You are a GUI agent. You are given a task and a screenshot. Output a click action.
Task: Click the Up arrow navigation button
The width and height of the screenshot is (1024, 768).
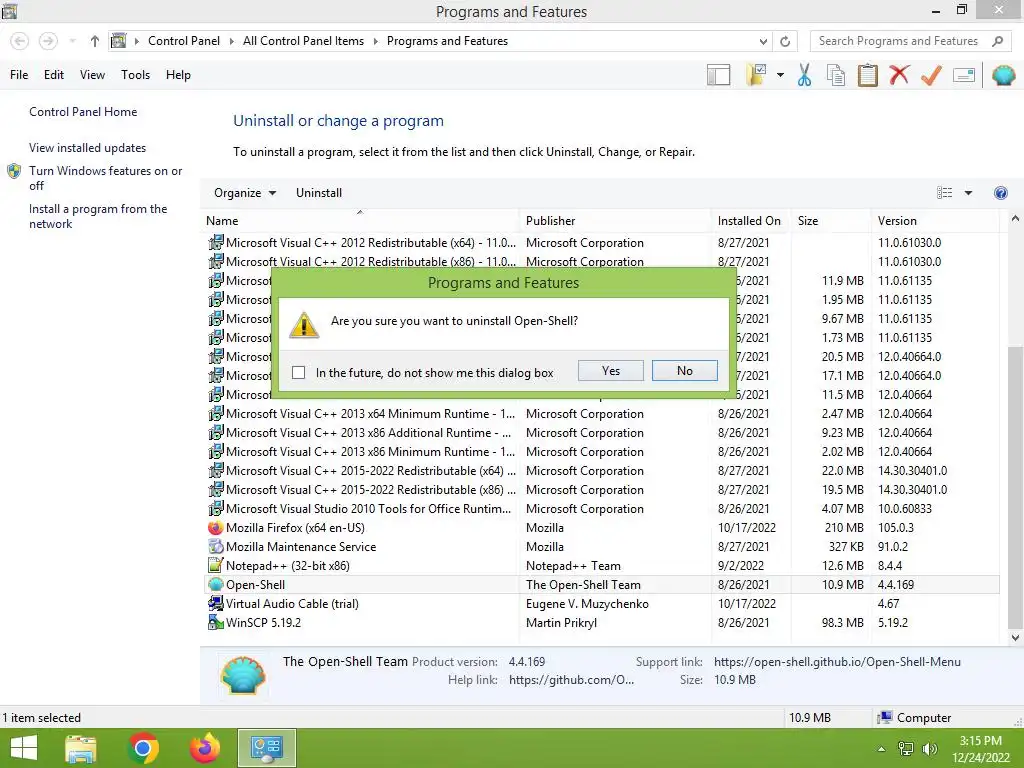pos(95,41)
